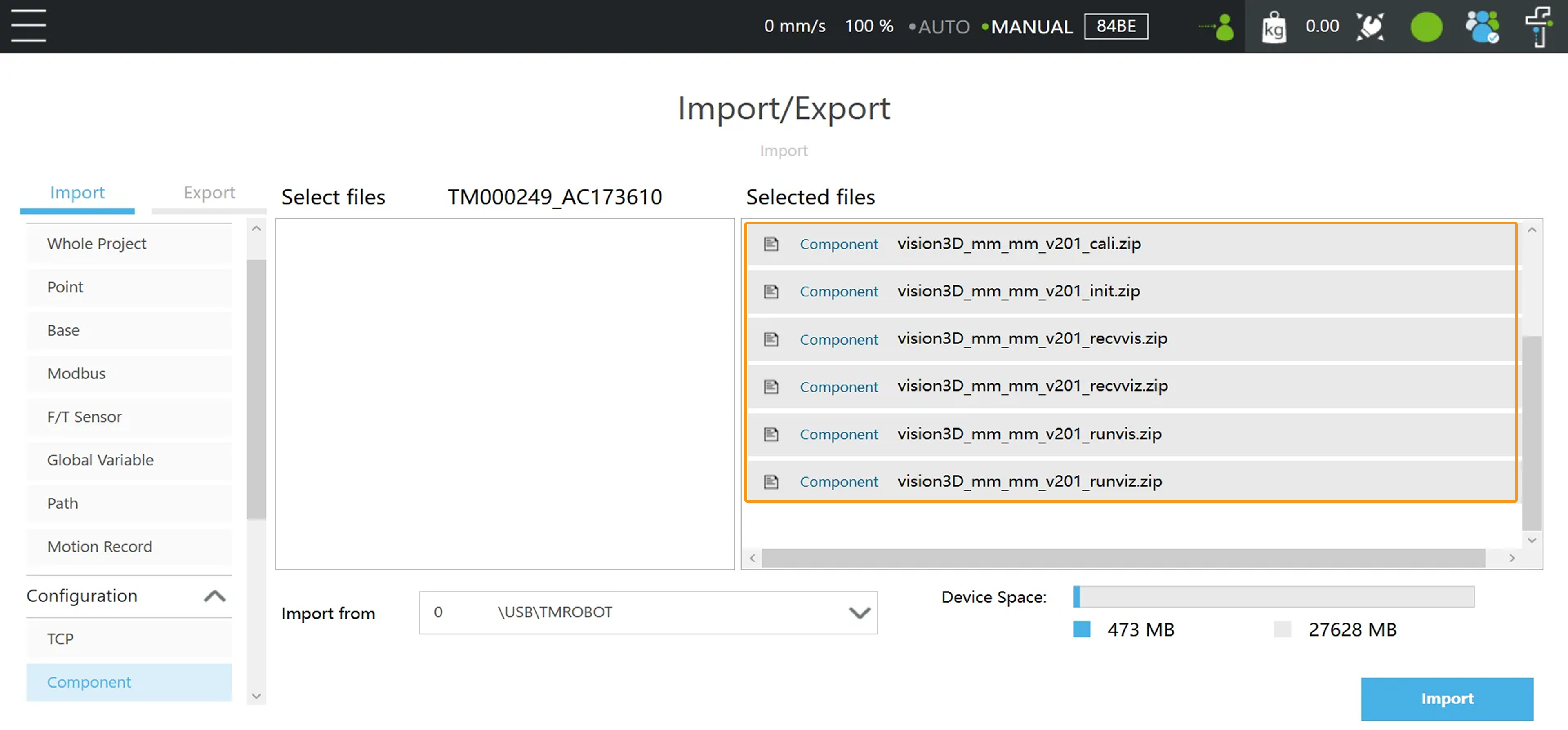The height and width of the screenshot is (730, 1568).
Task: Click the green status circle indicator
Action: pos(1426,27)
